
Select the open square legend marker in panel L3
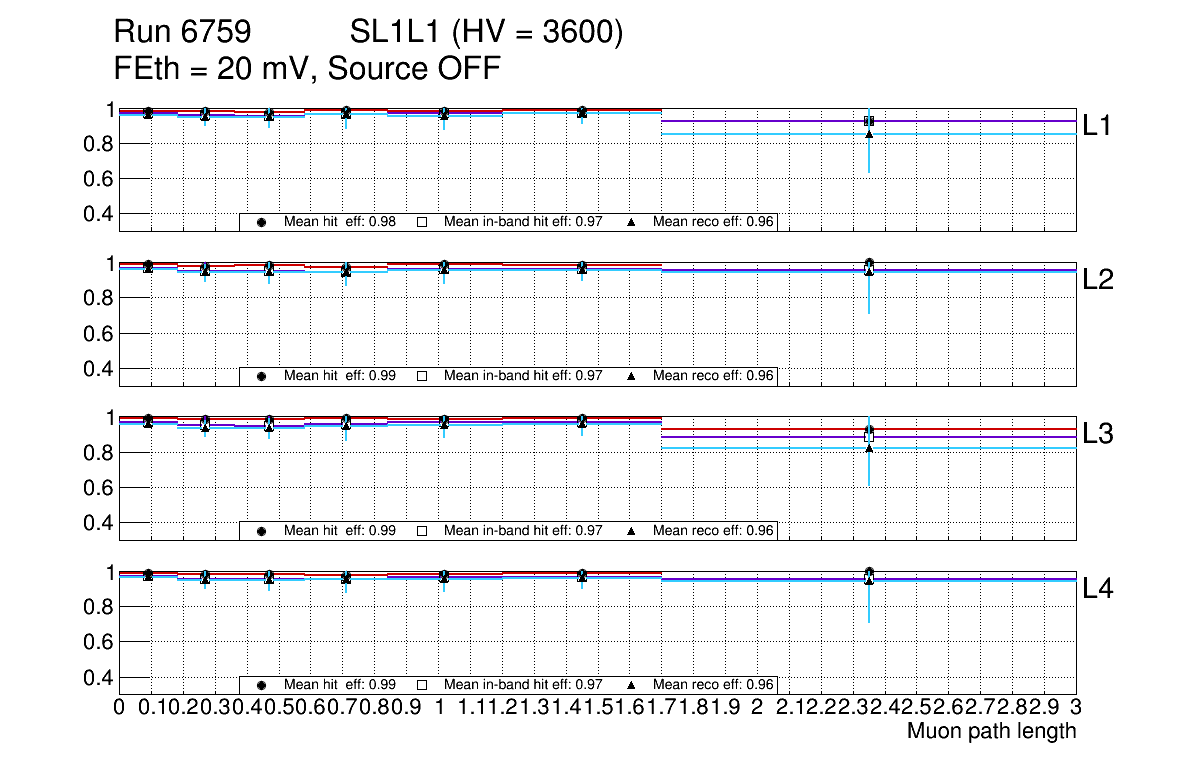tap(421, 531)
